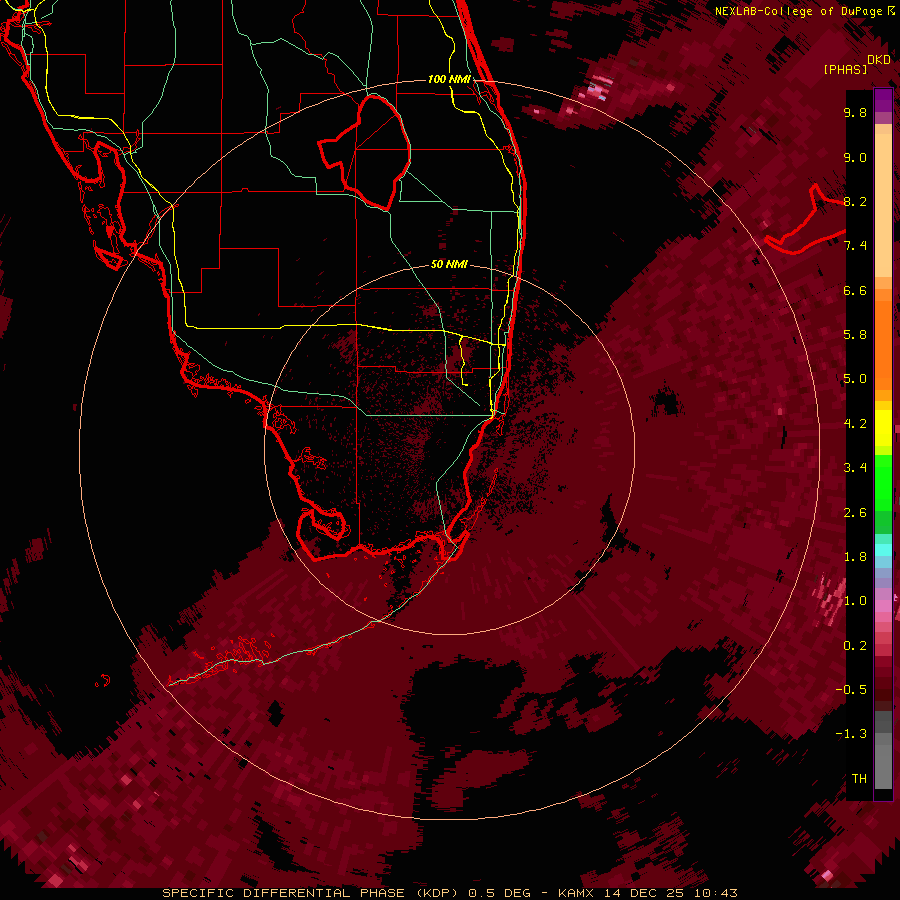Click the [PHAS] units label

845,70
